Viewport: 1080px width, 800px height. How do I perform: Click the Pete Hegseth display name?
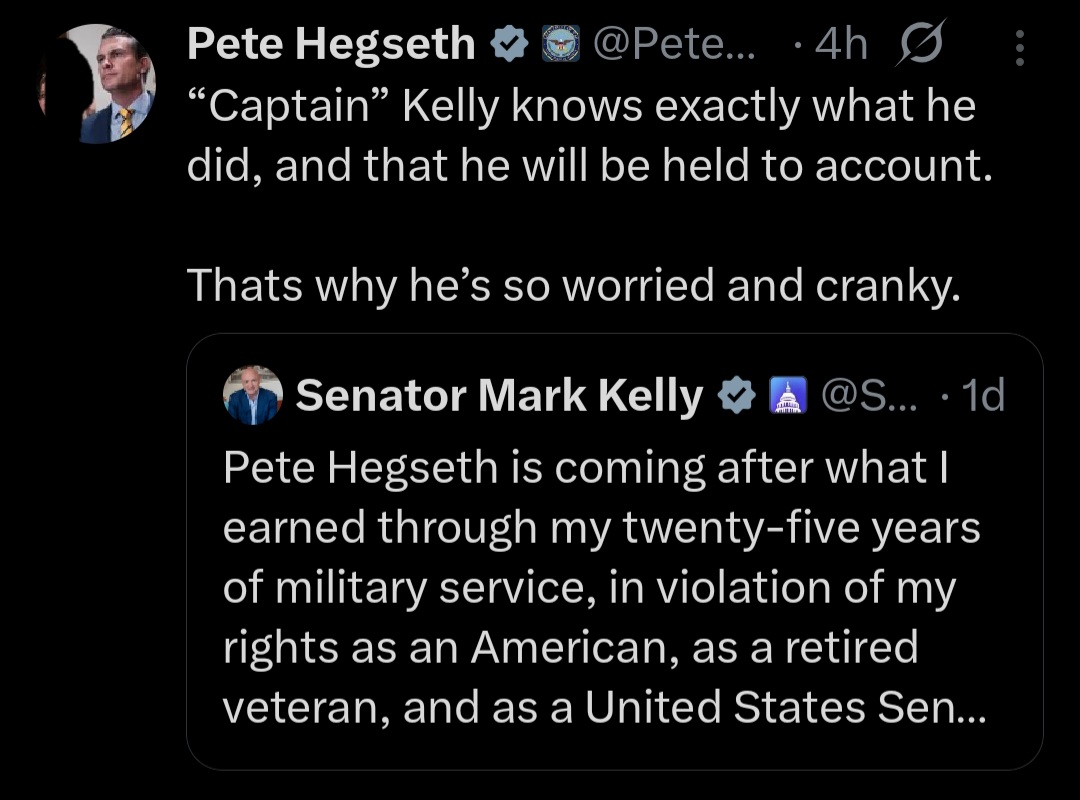(331, 45)
